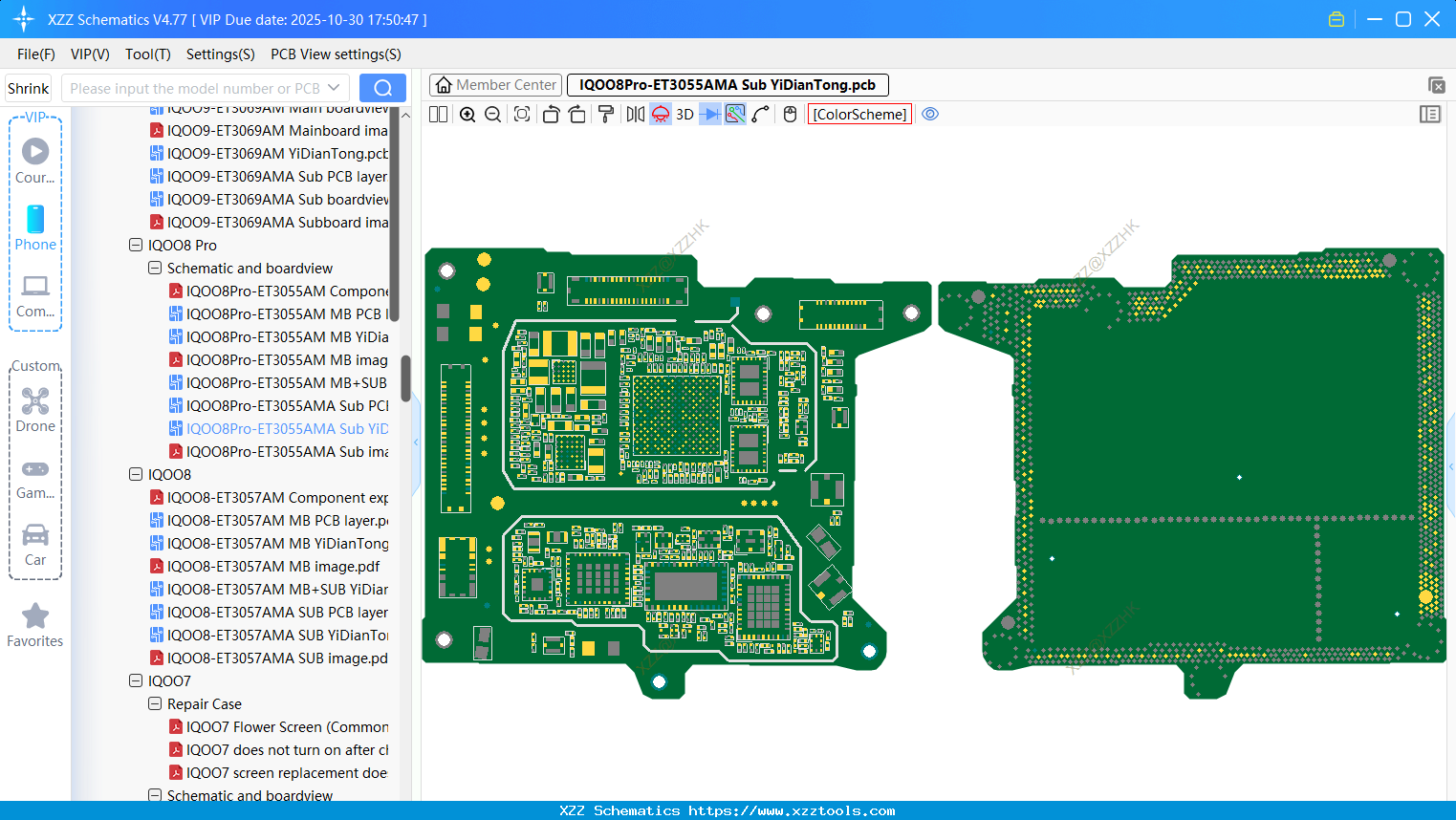Mirror the PCB view horizontally
The height and width of the screenshot is (820, 1456).
point(635,115)
